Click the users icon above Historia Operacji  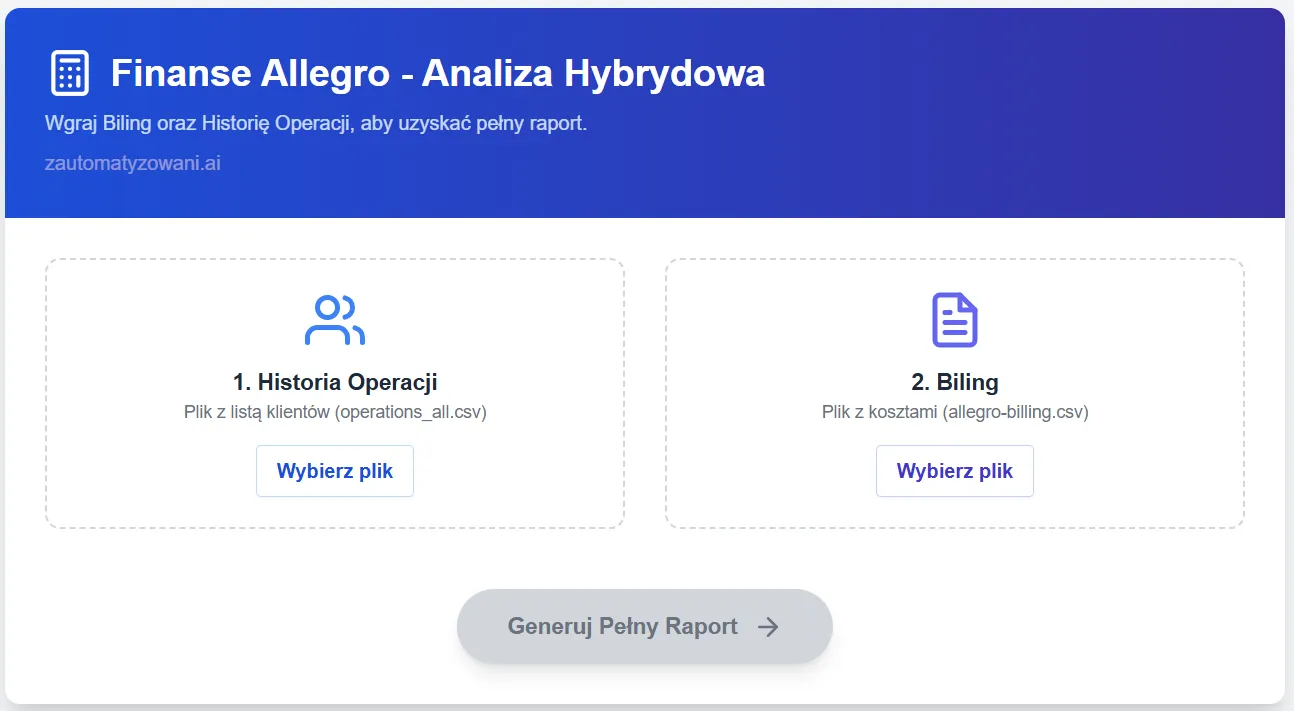(x=335, y=320)
